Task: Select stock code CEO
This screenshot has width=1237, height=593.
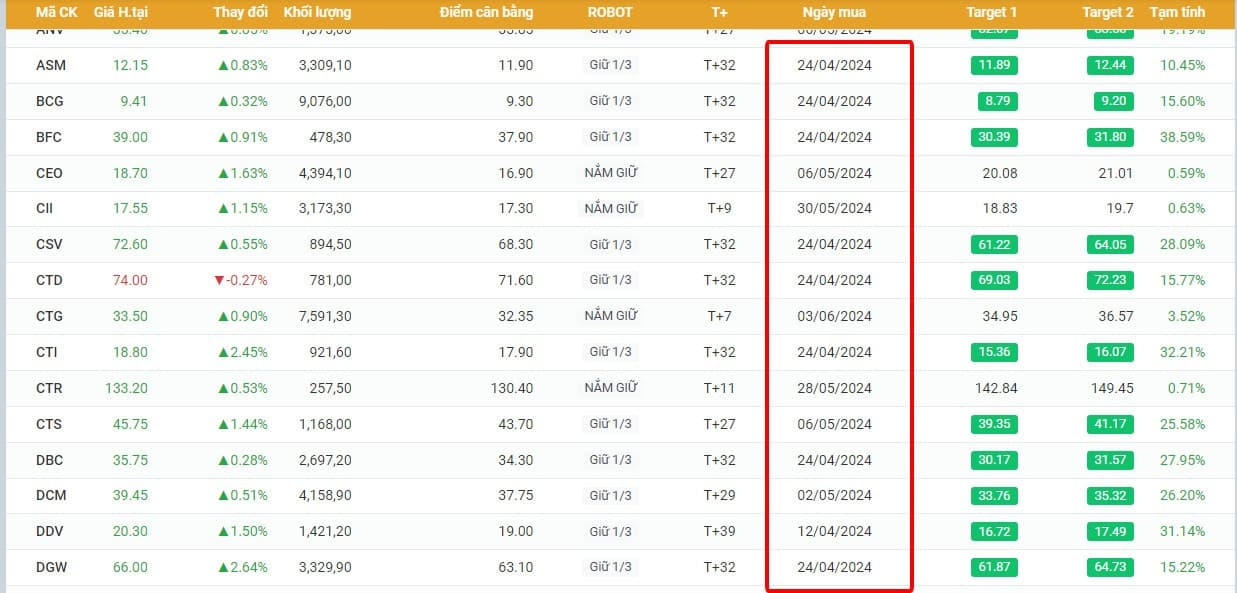Action: click(49, 173)
